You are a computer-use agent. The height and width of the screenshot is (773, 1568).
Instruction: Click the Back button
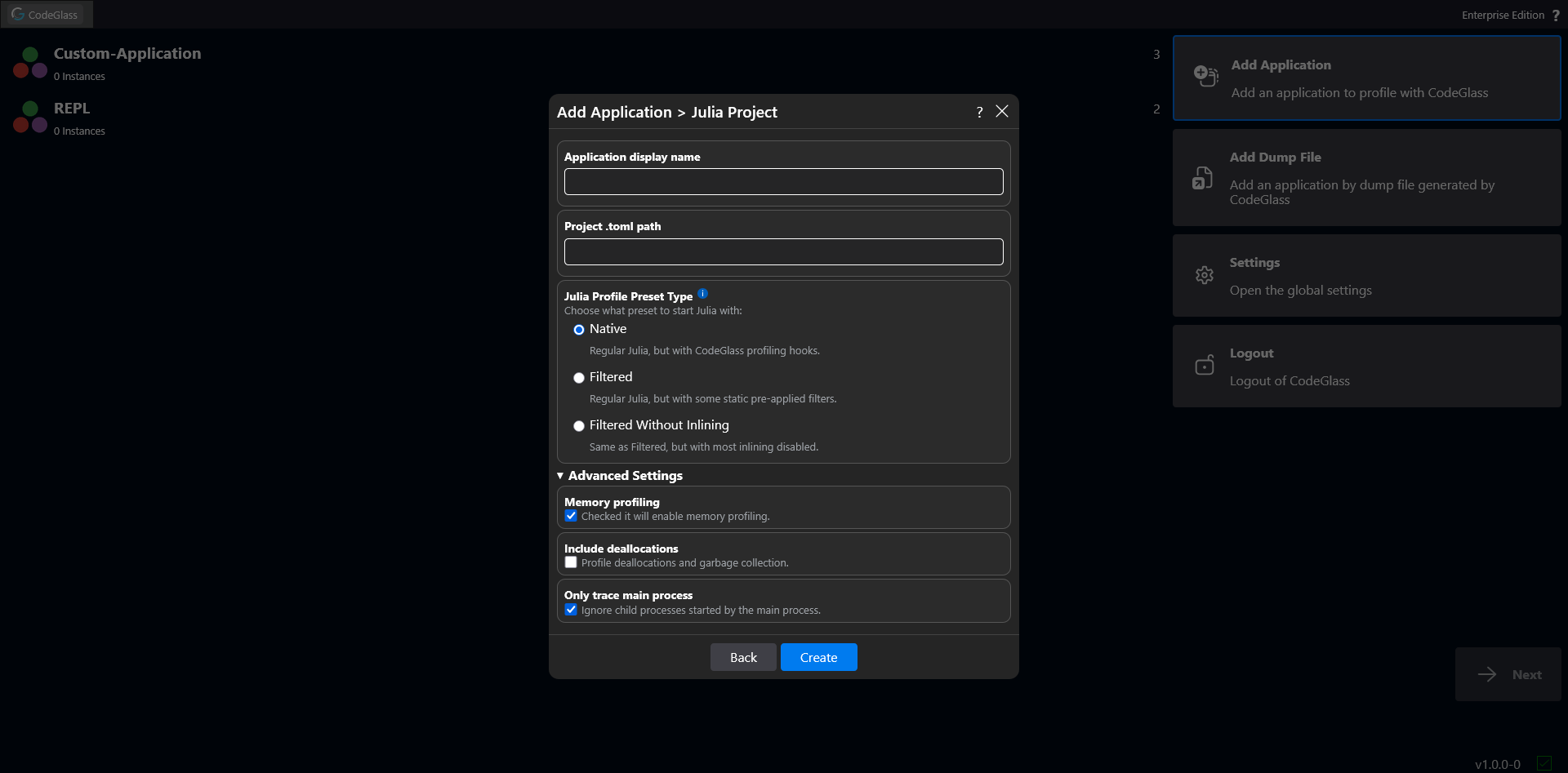point(743,657)
